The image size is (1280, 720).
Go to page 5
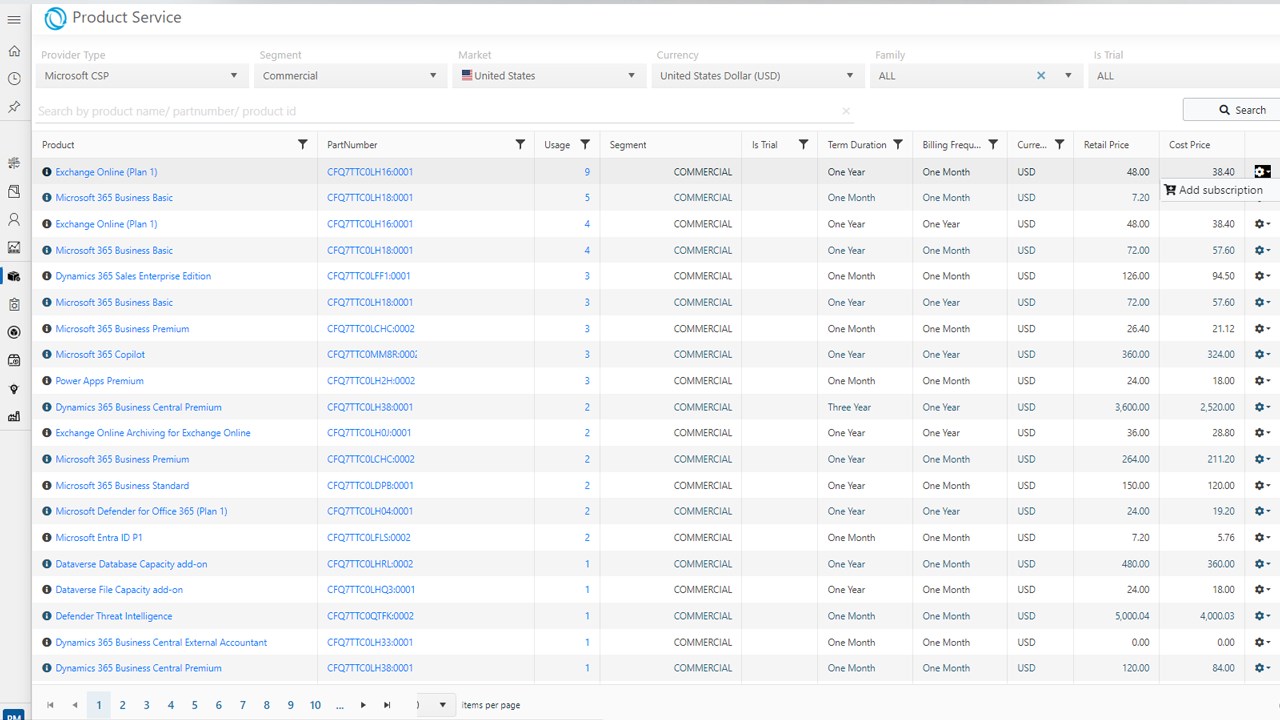pyautogui.click(x=195, y=705)
